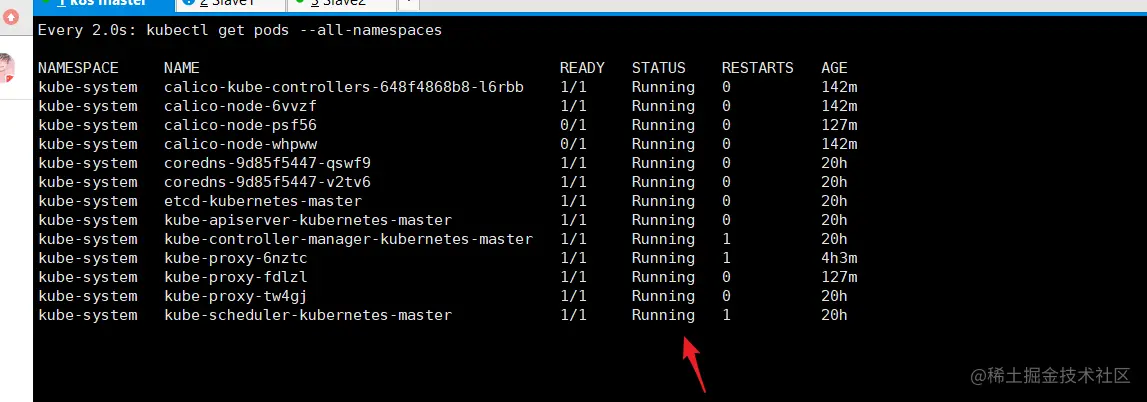Click the READY column header
The height and width of the screenshot is (402, 1147).
(582, 68)
